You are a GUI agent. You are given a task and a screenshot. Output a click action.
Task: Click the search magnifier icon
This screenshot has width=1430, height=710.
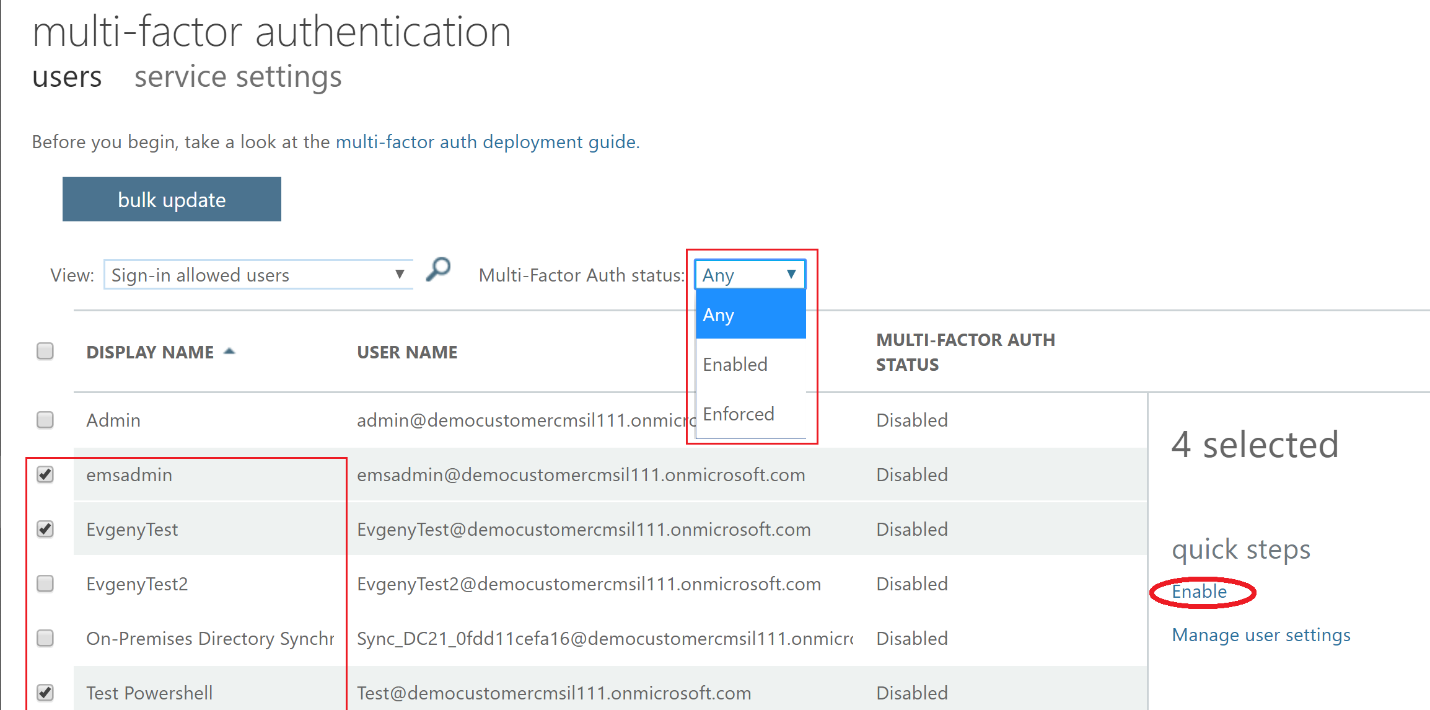pyautogui.click(x=438, y=270)
